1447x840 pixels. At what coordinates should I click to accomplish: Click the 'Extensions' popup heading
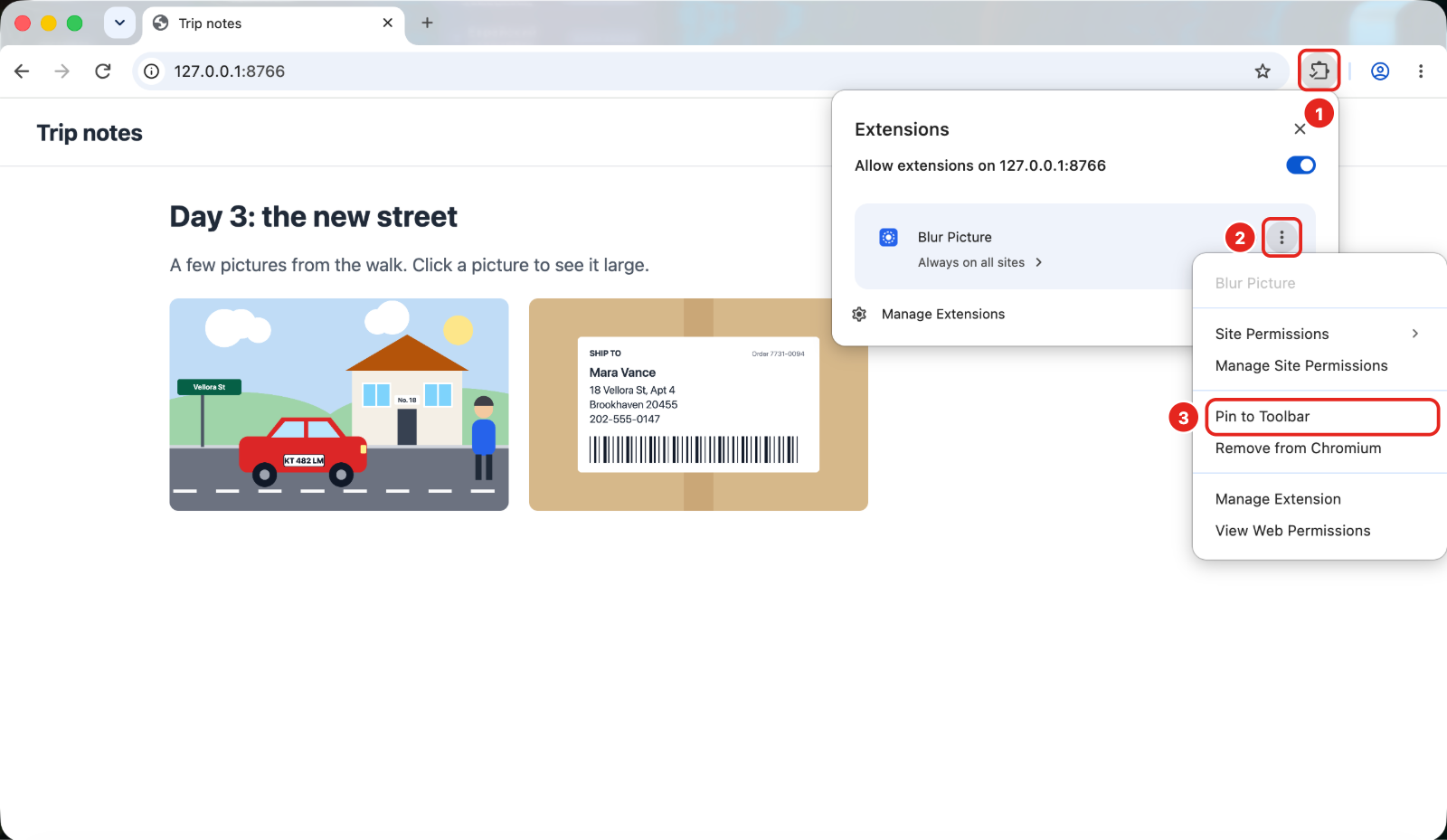pos(902,129)
